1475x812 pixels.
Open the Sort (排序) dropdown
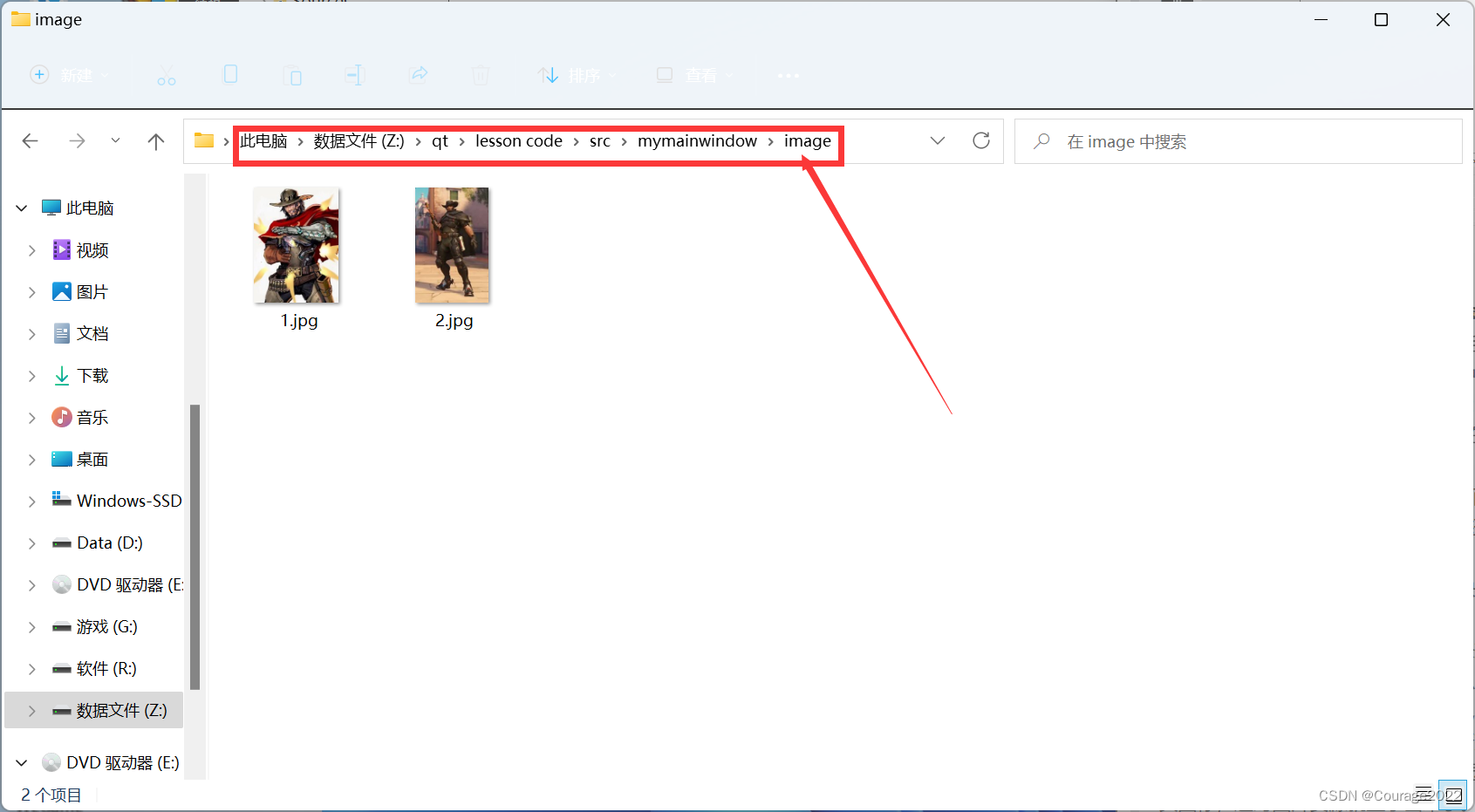tap(577, 75)
